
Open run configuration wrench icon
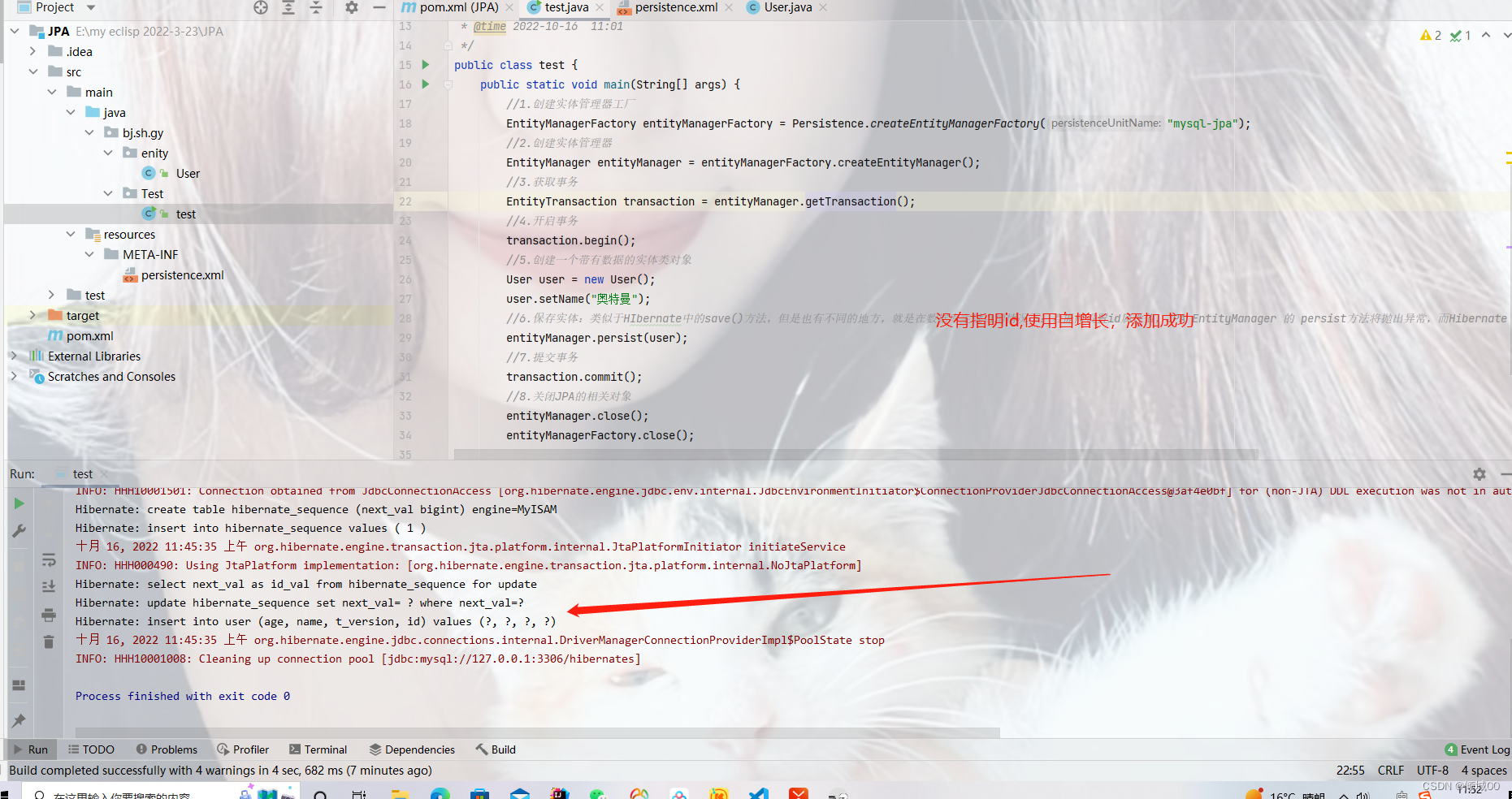coord(19,531)
